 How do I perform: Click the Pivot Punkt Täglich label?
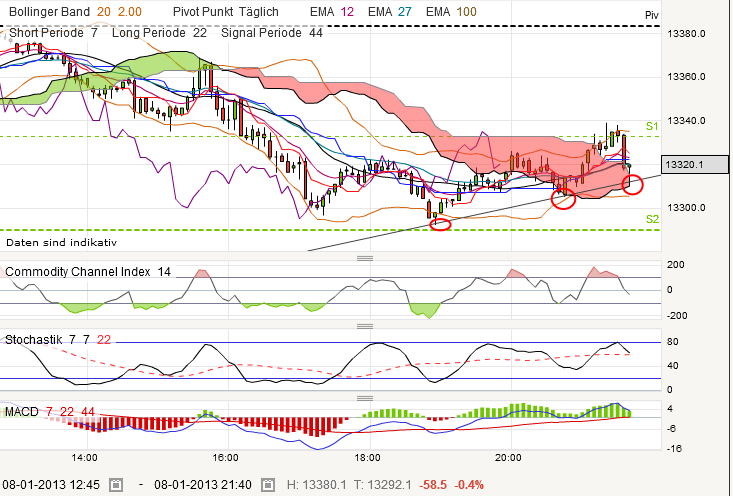226,12
